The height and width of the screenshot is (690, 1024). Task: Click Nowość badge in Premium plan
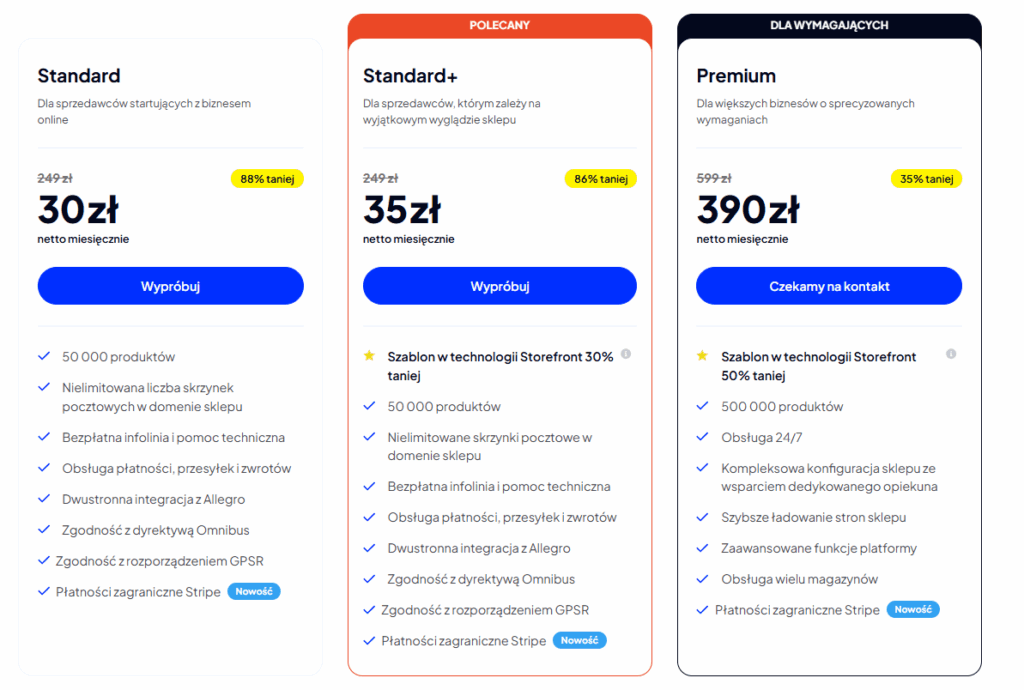(913, 609)
